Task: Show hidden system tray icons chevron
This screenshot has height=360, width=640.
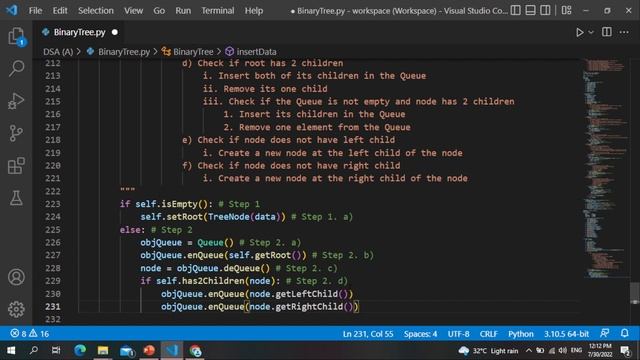Action: [529, 351]
